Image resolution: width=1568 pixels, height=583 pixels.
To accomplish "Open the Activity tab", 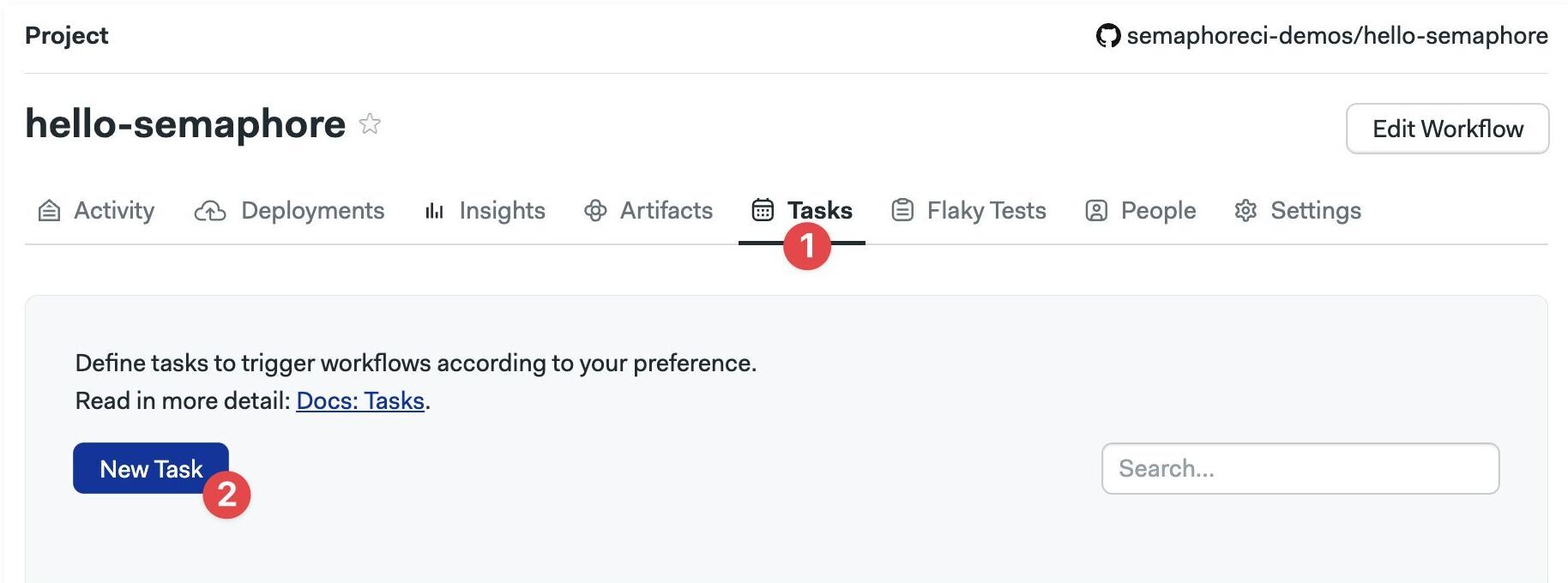I will (x=96, y=210).
